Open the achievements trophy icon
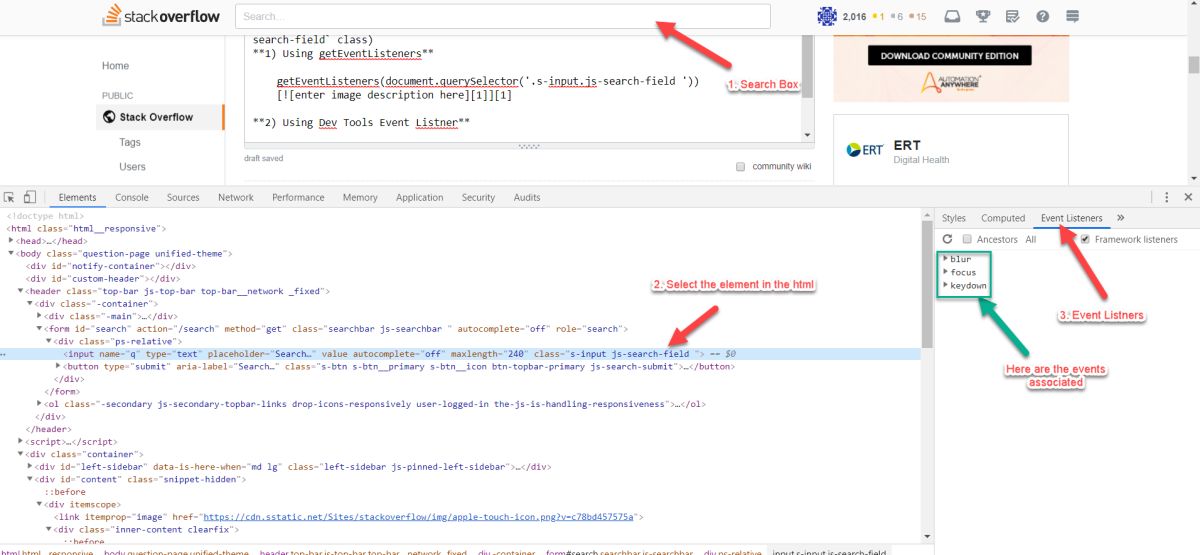The height and width of the screenshot is (555, 1200). coord(983,16)
